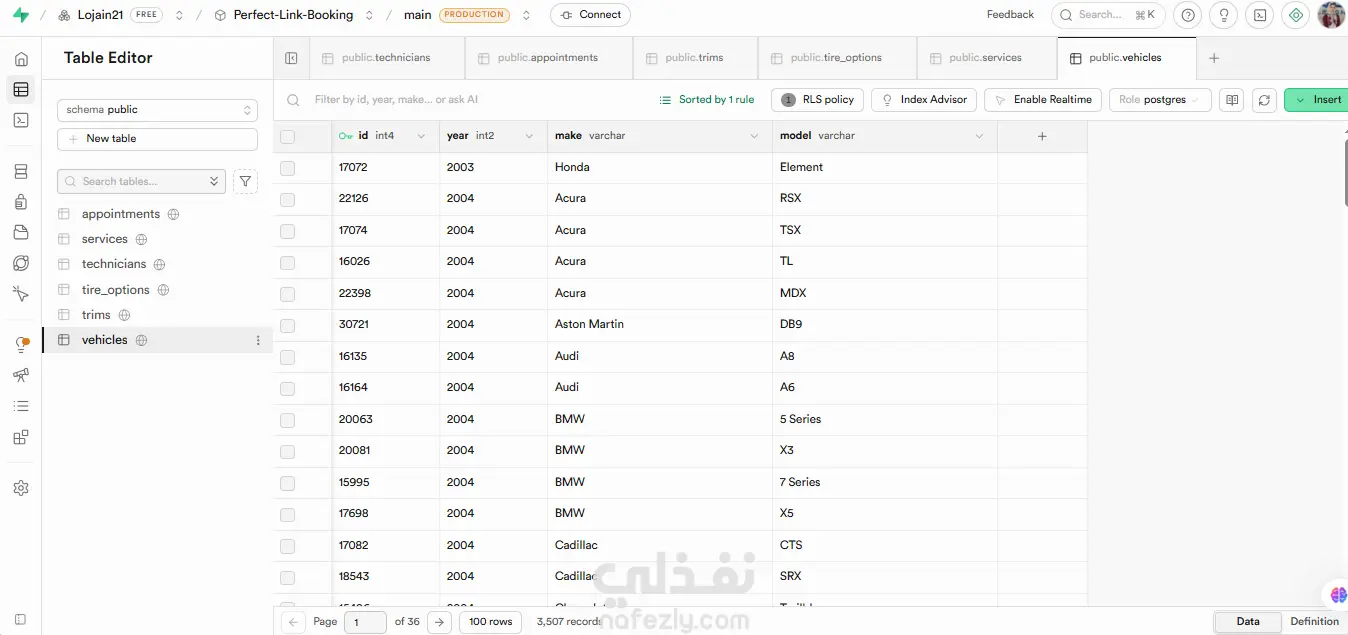Open the main branch switcher
Image resolution: width=1348 pixels, height=635 pixels.
point(526,15)
